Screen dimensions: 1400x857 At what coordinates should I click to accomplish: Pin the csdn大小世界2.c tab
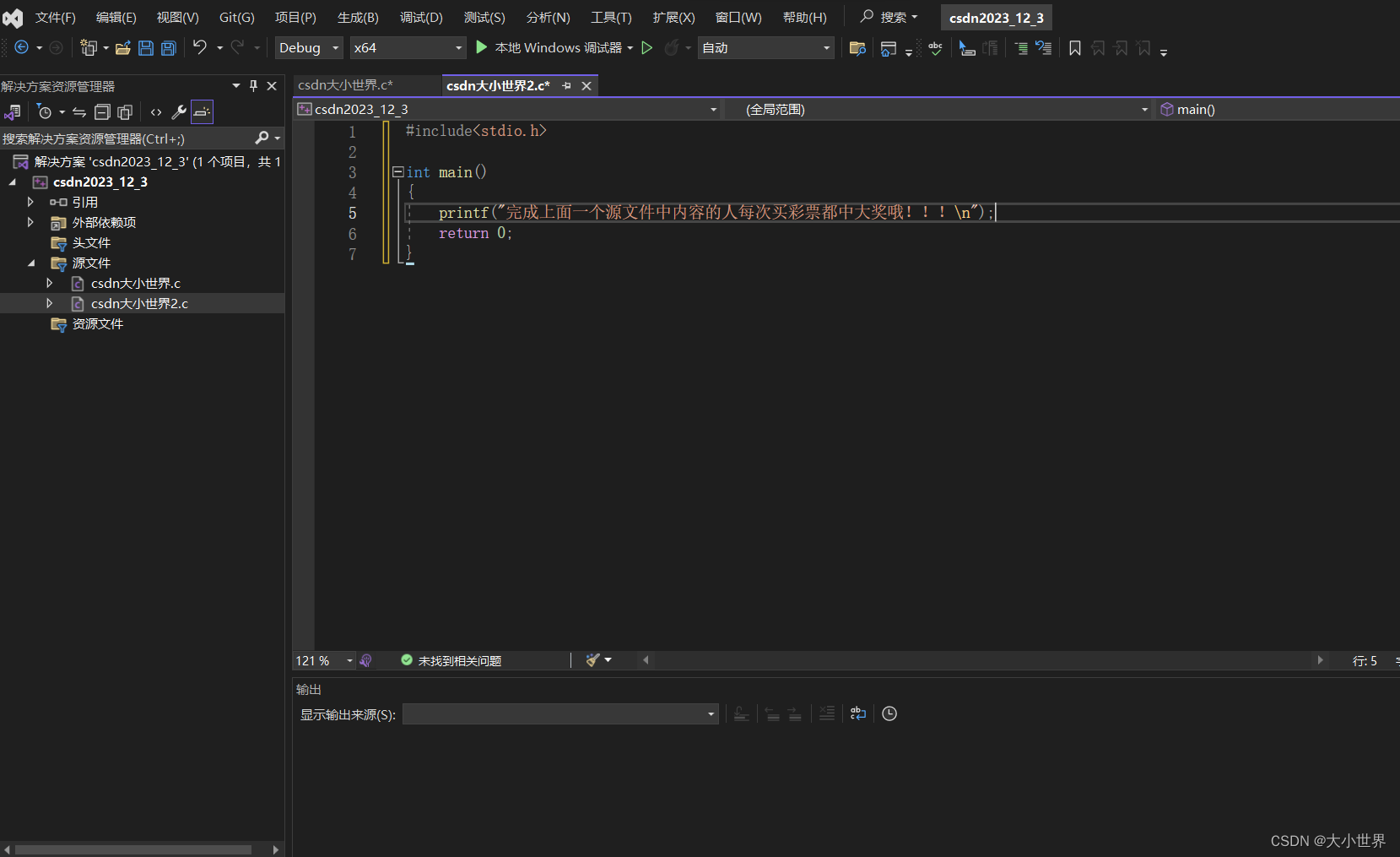pyautogui.click(x=566, y=86)
